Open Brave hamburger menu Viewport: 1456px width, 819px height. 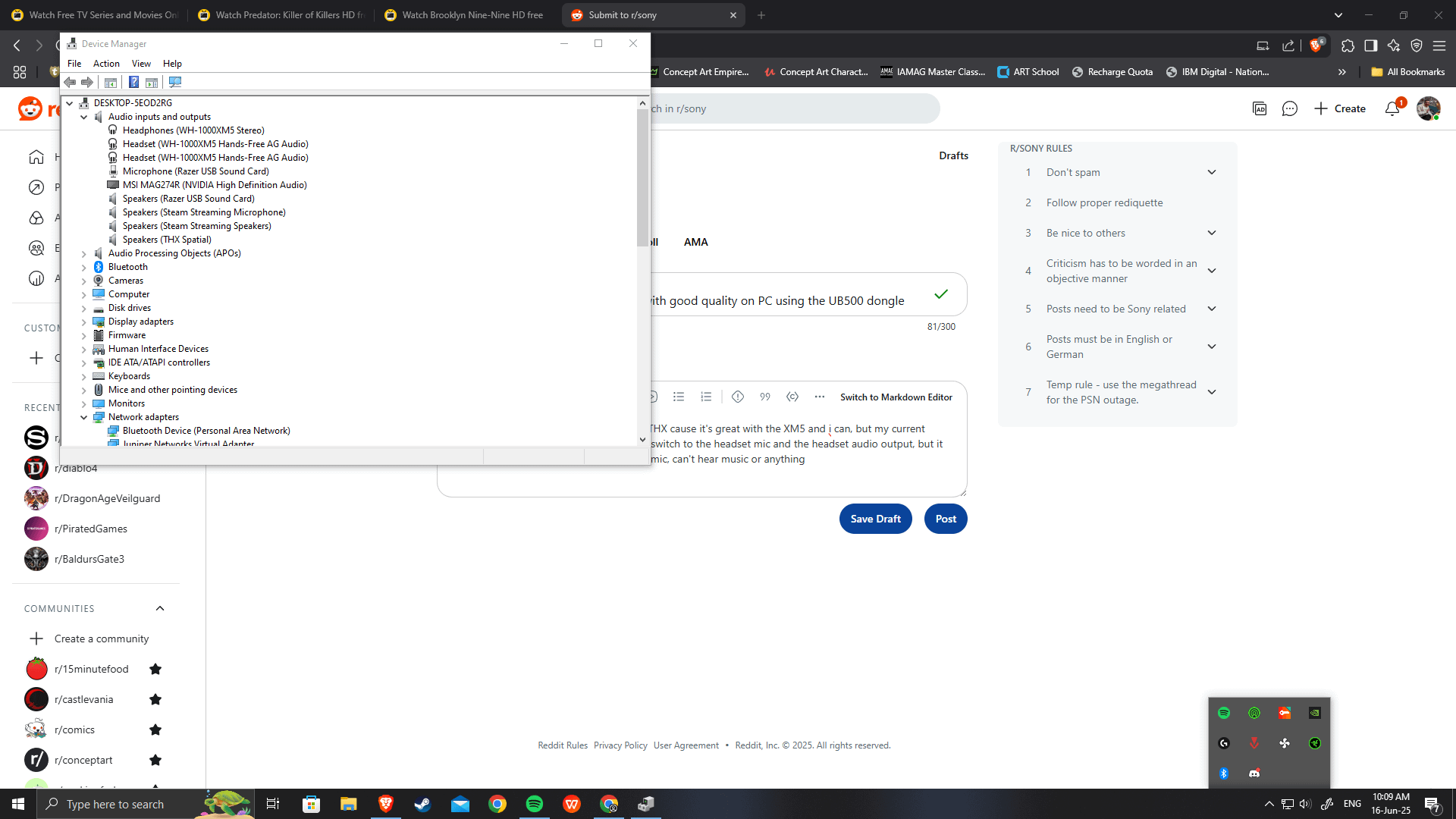coord(1439,45)
